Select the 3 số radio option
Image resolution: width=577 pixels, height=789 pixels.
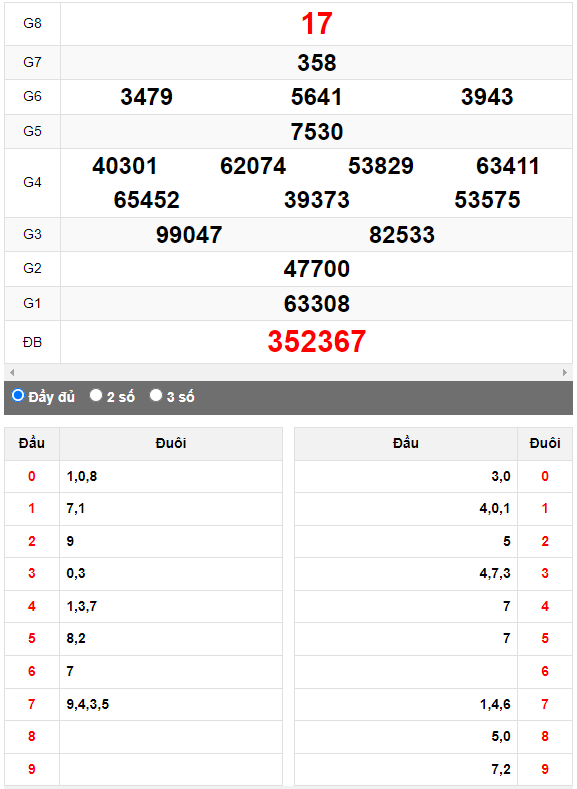tap(155, 395)
